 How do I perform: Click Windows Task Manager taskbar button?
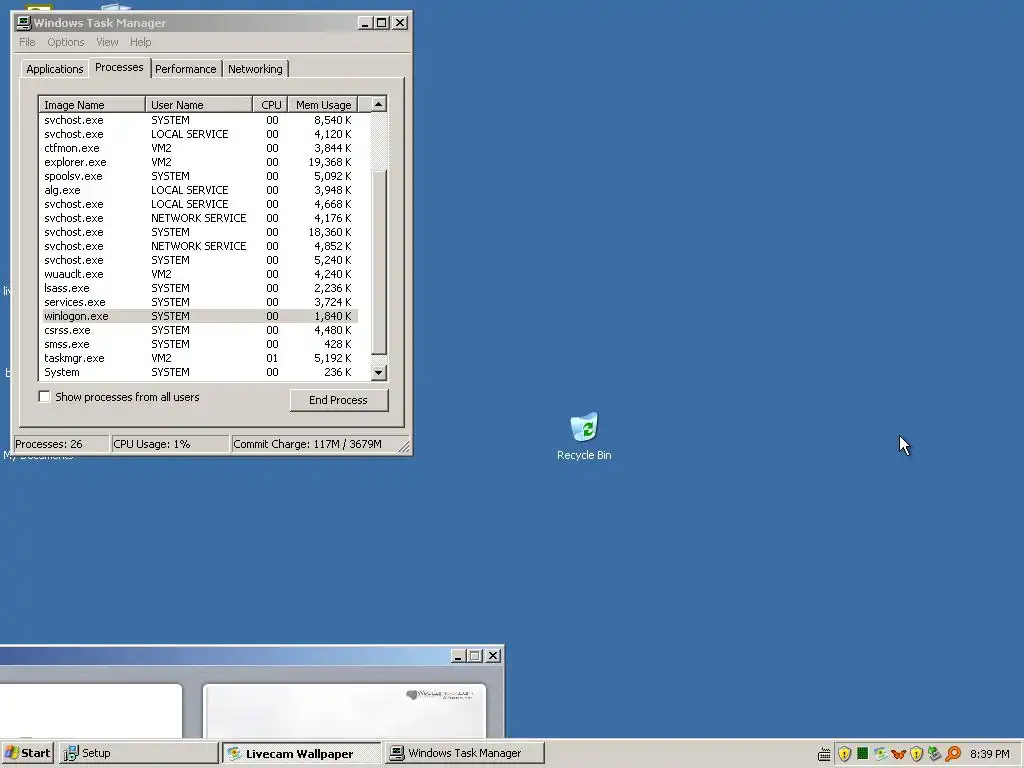coord(464,753)
